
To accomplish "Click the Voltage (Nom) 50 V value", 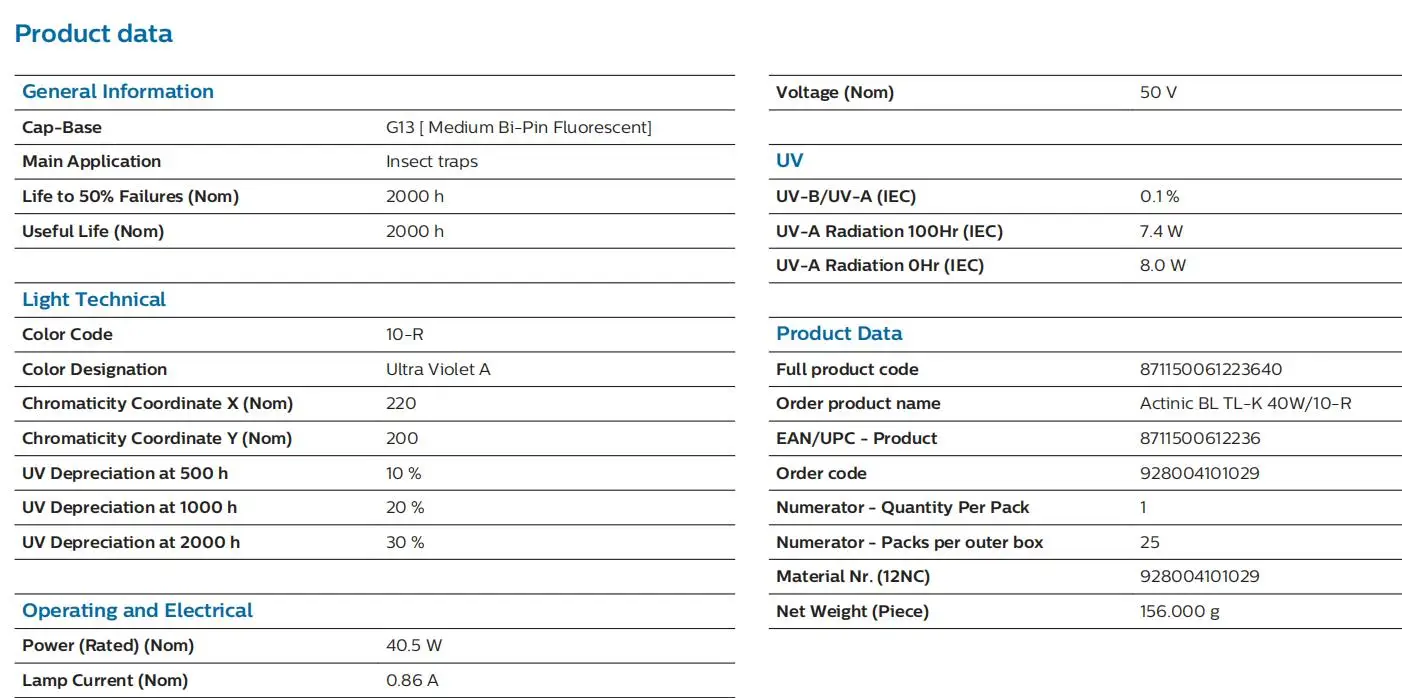I will click(1158, 92).
